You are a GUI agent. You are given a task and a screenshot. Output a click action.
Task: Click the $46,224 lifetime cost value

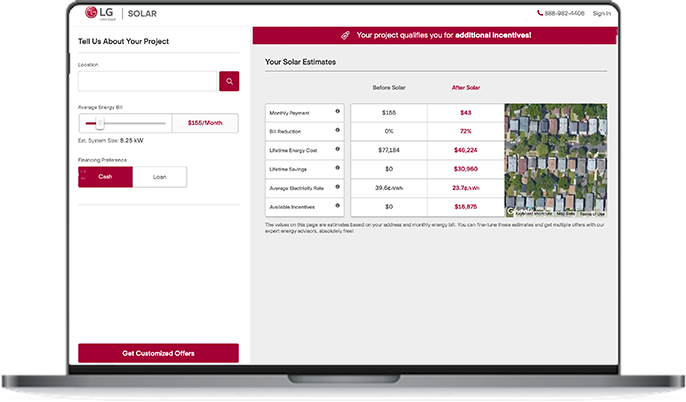pyautogui.click(x=466, y=150)
